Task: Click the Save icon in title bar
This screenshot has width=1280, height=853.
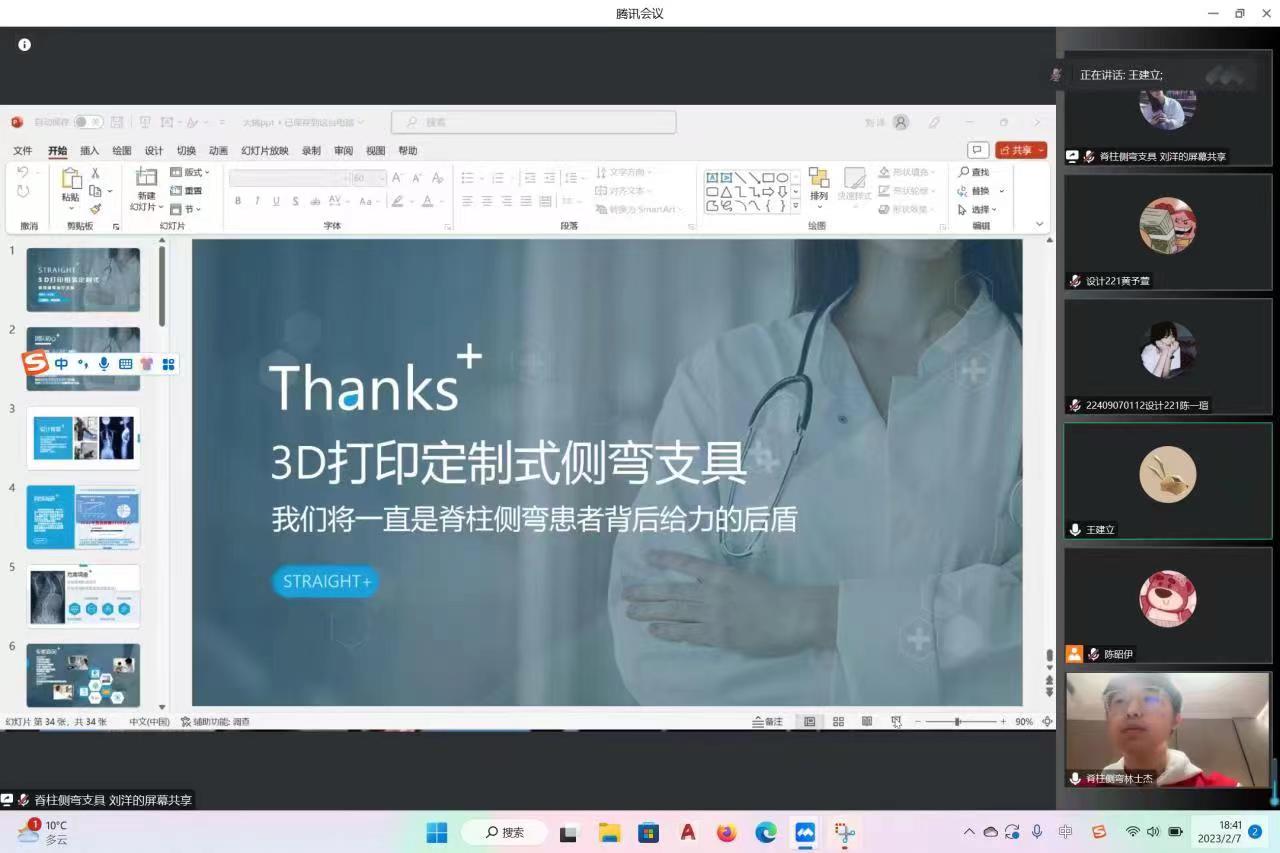Action: pyautogui.click(x=117, y=122)
